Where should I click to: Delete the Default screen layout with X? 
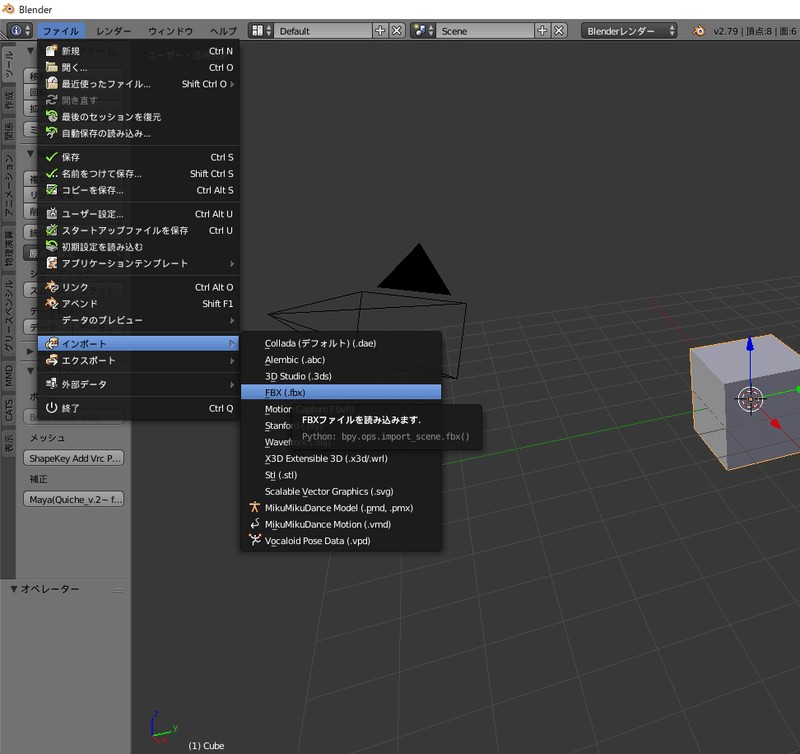coord(396,31)
